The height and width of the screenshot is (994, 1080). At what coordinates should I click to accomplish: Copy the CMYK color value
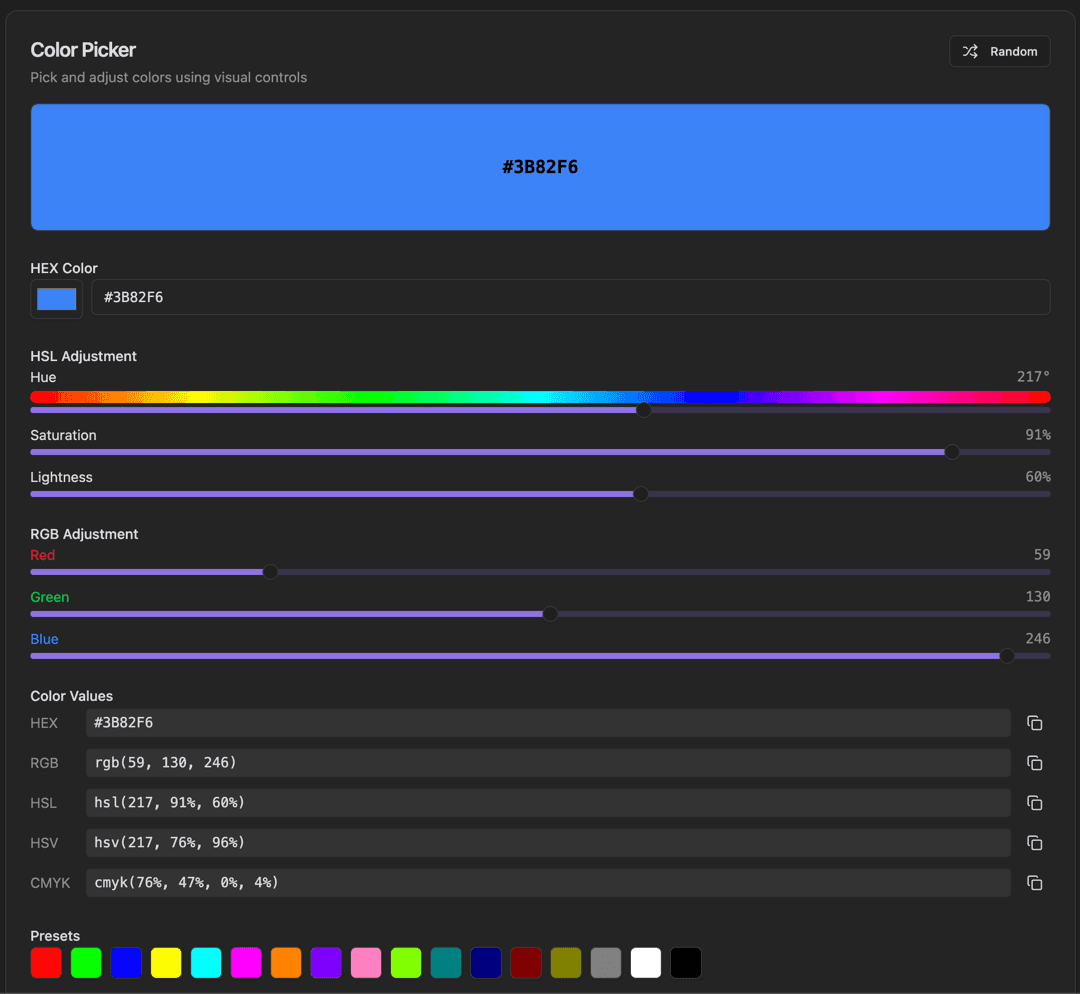(1034, 882)
